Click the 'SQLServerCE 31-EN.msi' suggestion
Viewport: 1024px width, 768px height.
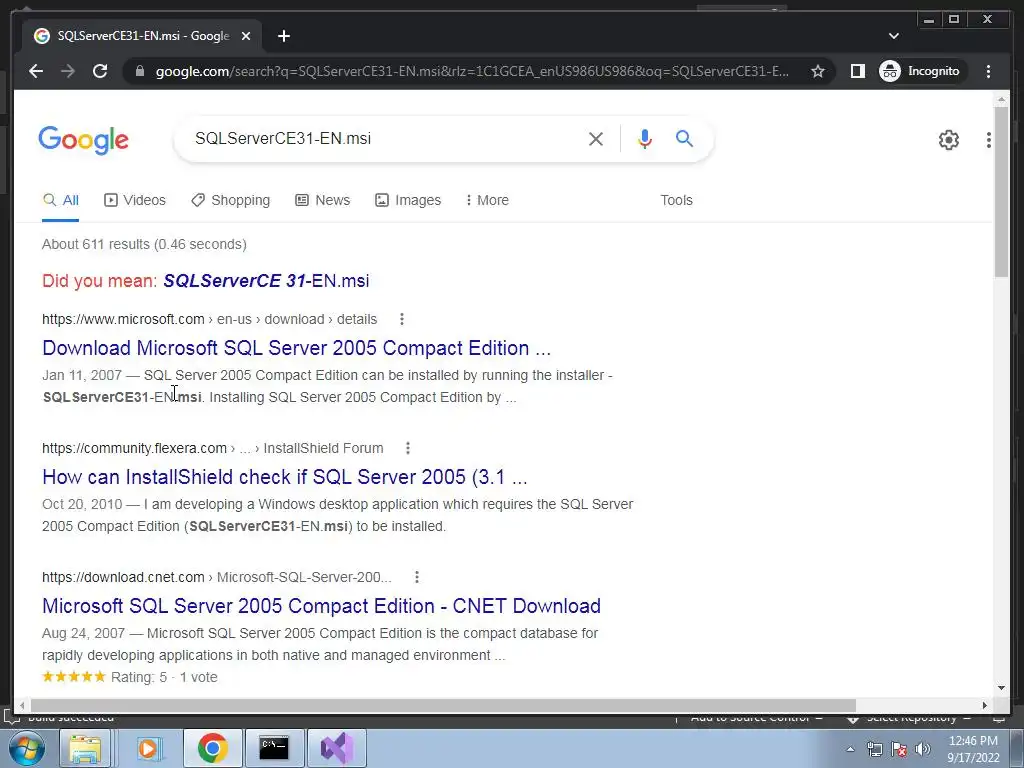266,281
